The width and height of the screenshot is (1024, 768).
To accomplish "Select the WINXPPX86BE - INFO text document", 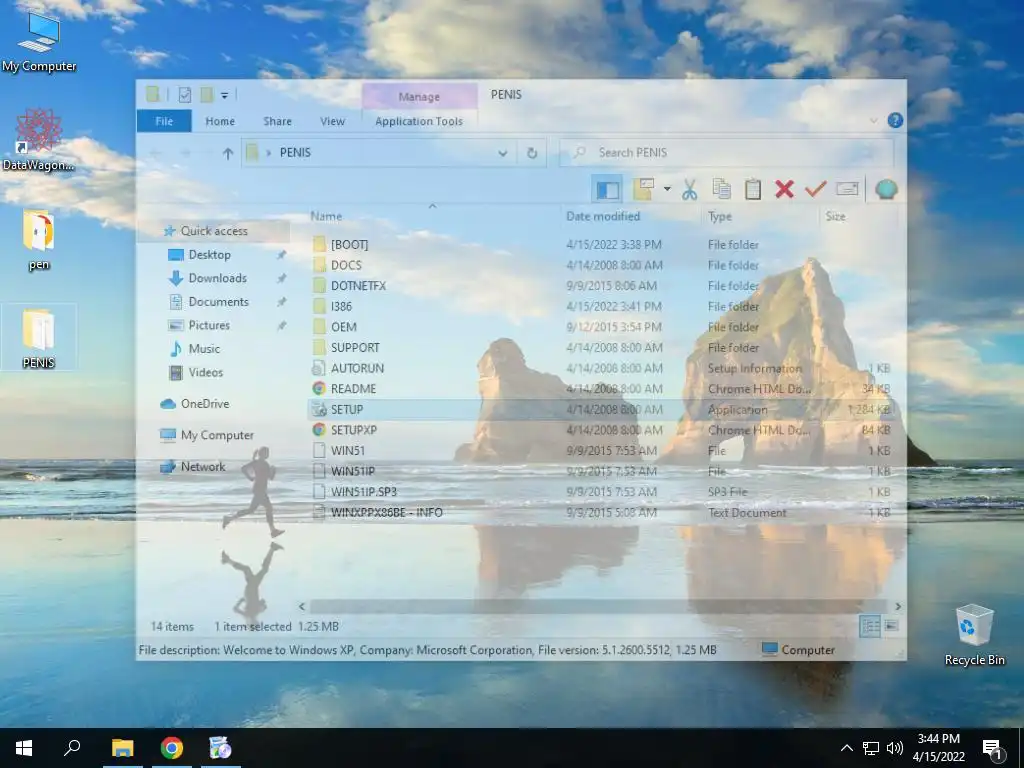I will (x=387, y=513).
